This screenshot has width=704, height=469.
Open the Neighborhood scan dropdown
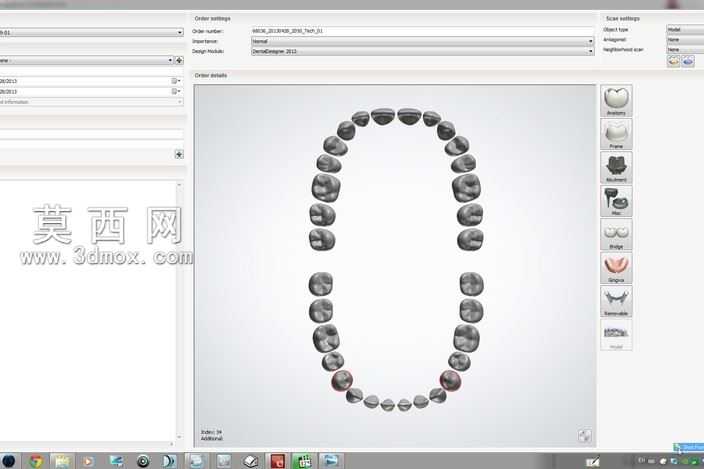point(685,49)
